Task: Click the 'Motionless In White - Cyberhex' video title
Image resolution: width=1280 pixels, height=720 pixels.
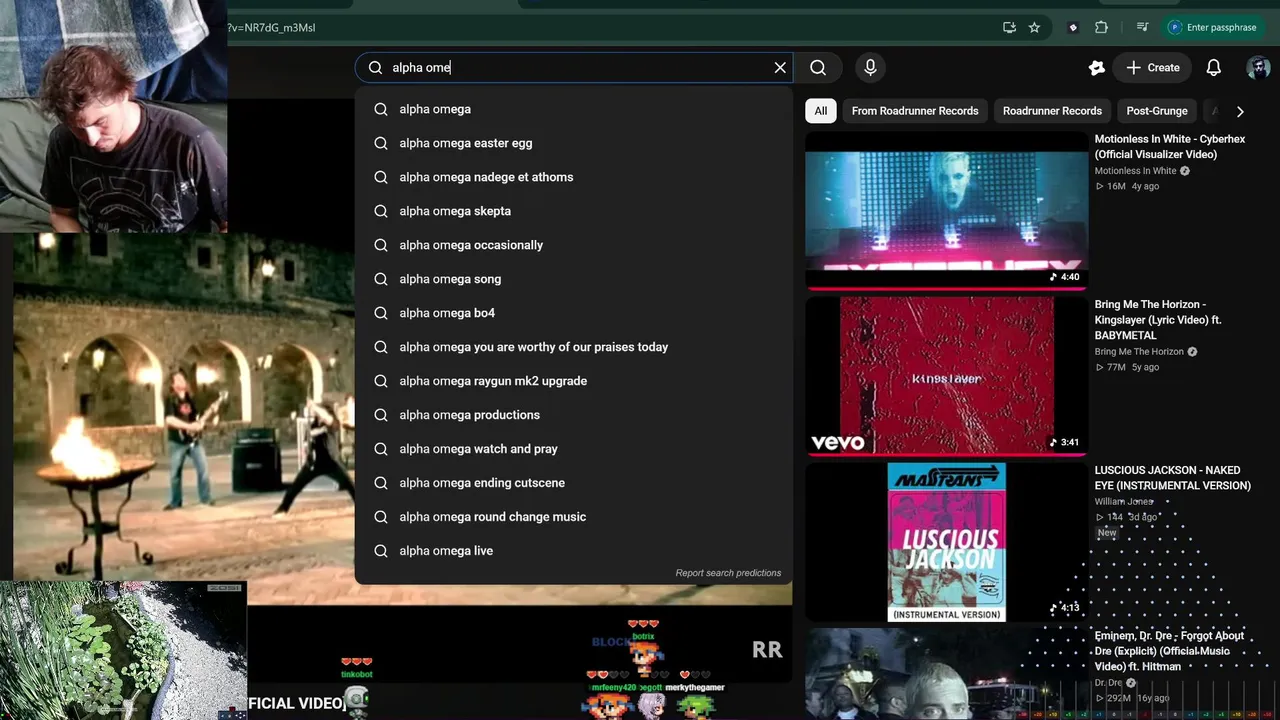Action: [1170, 147]
